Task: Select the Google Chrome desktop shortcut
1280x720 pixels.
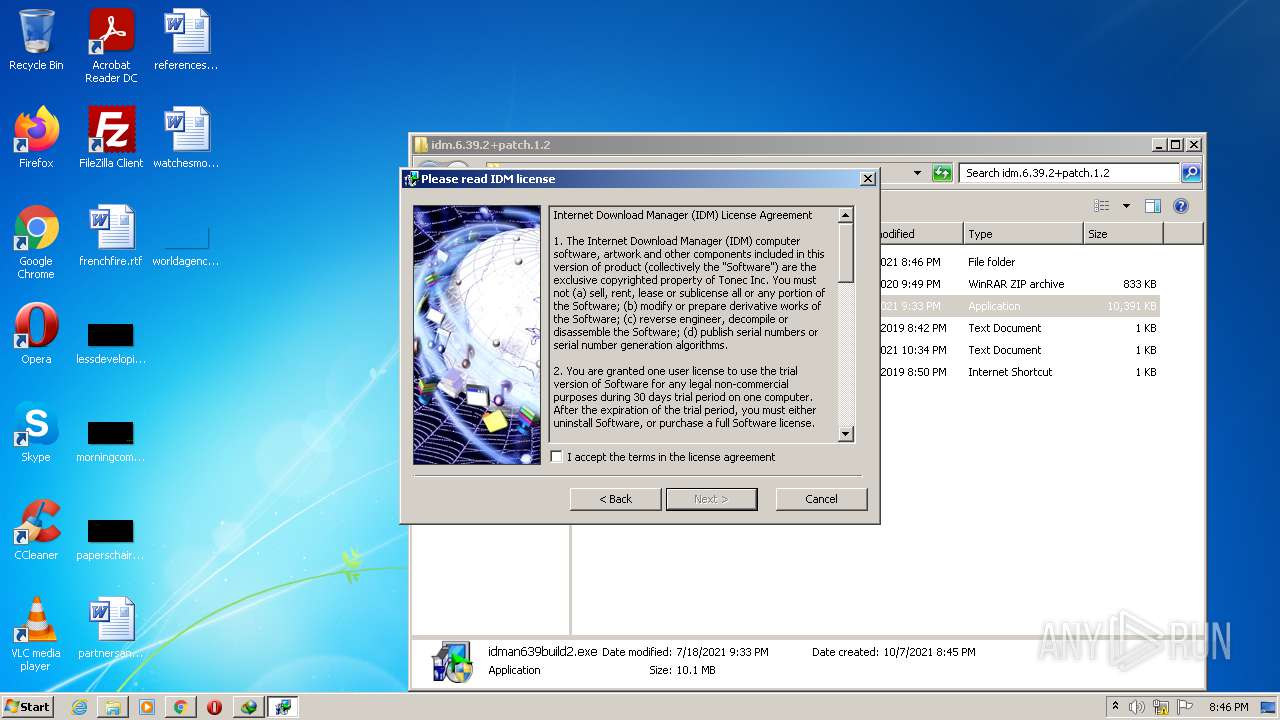Action: (x=36, y=242)
